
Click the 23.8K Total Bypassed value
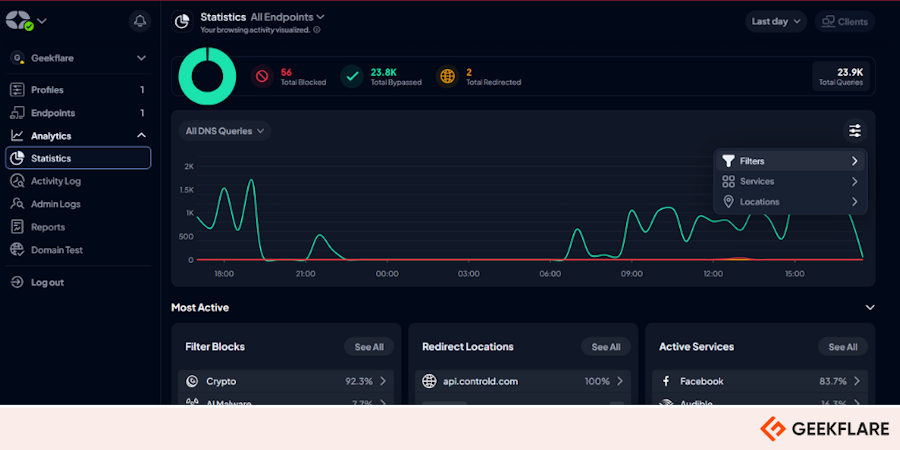pyautogui.click(x=383, y=72)
